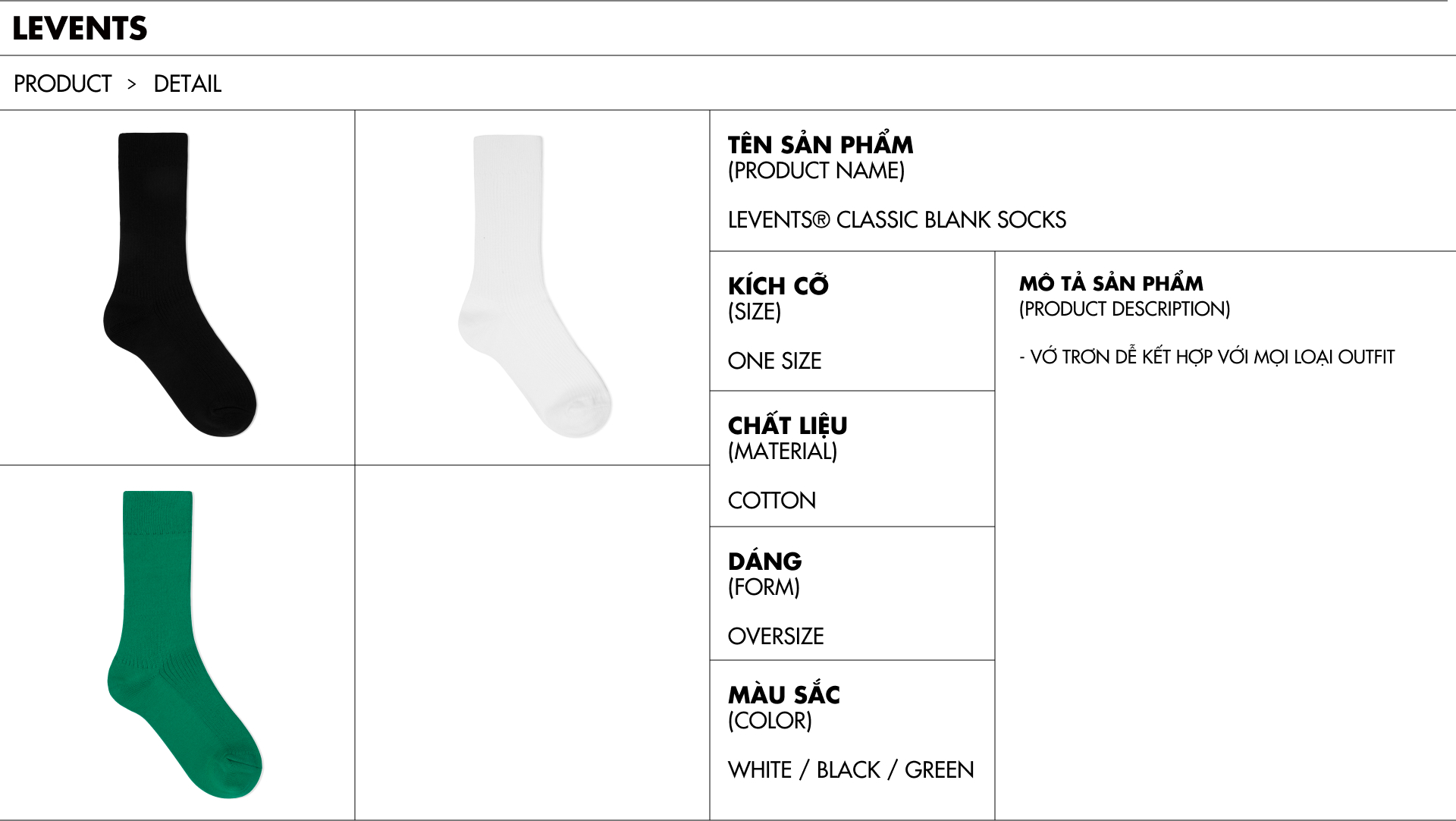Choose the ONE SIZE option
The image size is (1456, 821).
click(x=774, y=361)
